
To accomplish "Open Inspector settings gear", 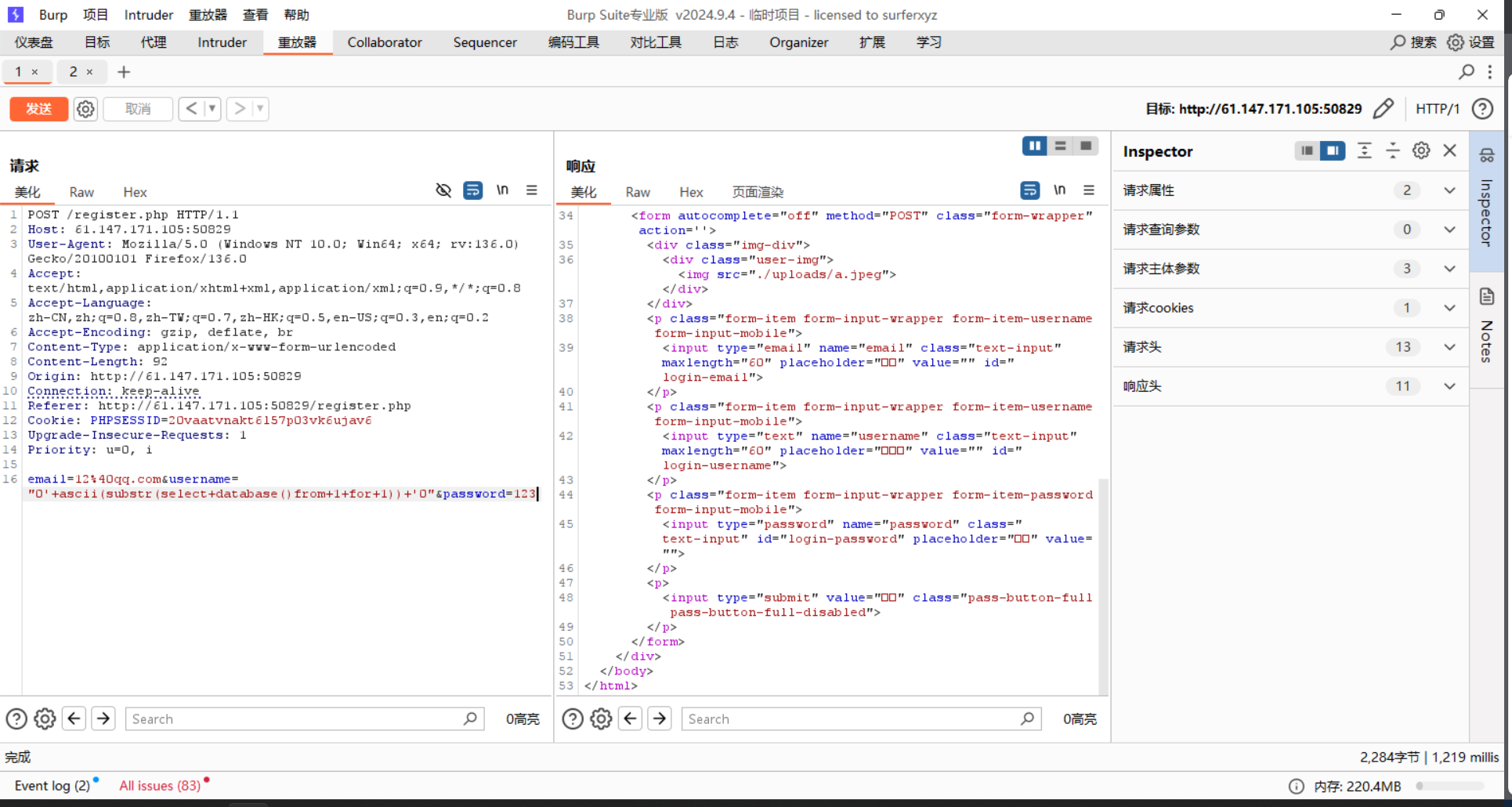I will coord(1421,150).
